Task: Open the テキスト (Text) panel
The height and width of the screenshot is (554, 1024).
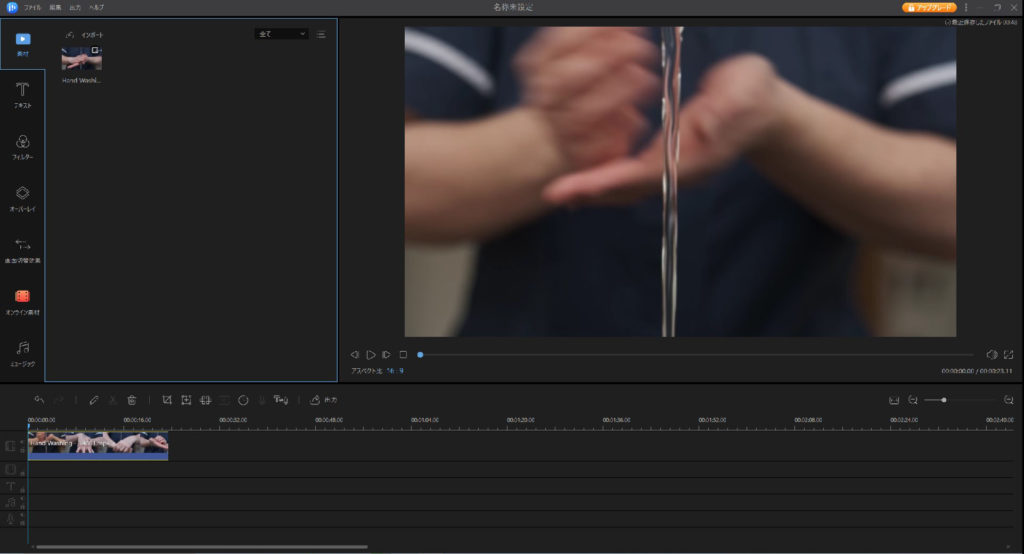Action: (x=23, y=95)
